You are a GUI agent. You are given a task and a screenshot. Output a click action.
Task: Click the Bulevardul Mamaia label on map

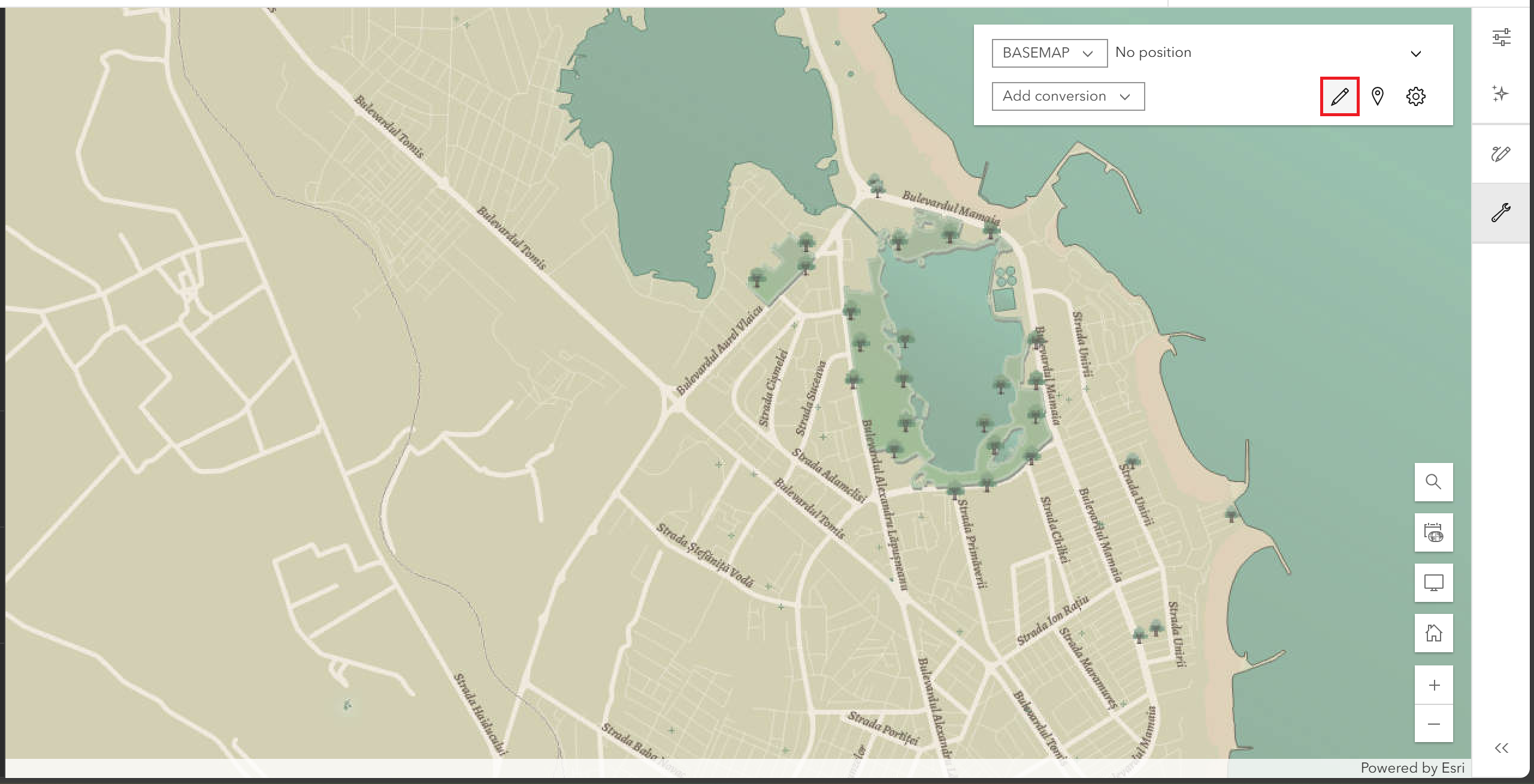click(x=950, y=207)
